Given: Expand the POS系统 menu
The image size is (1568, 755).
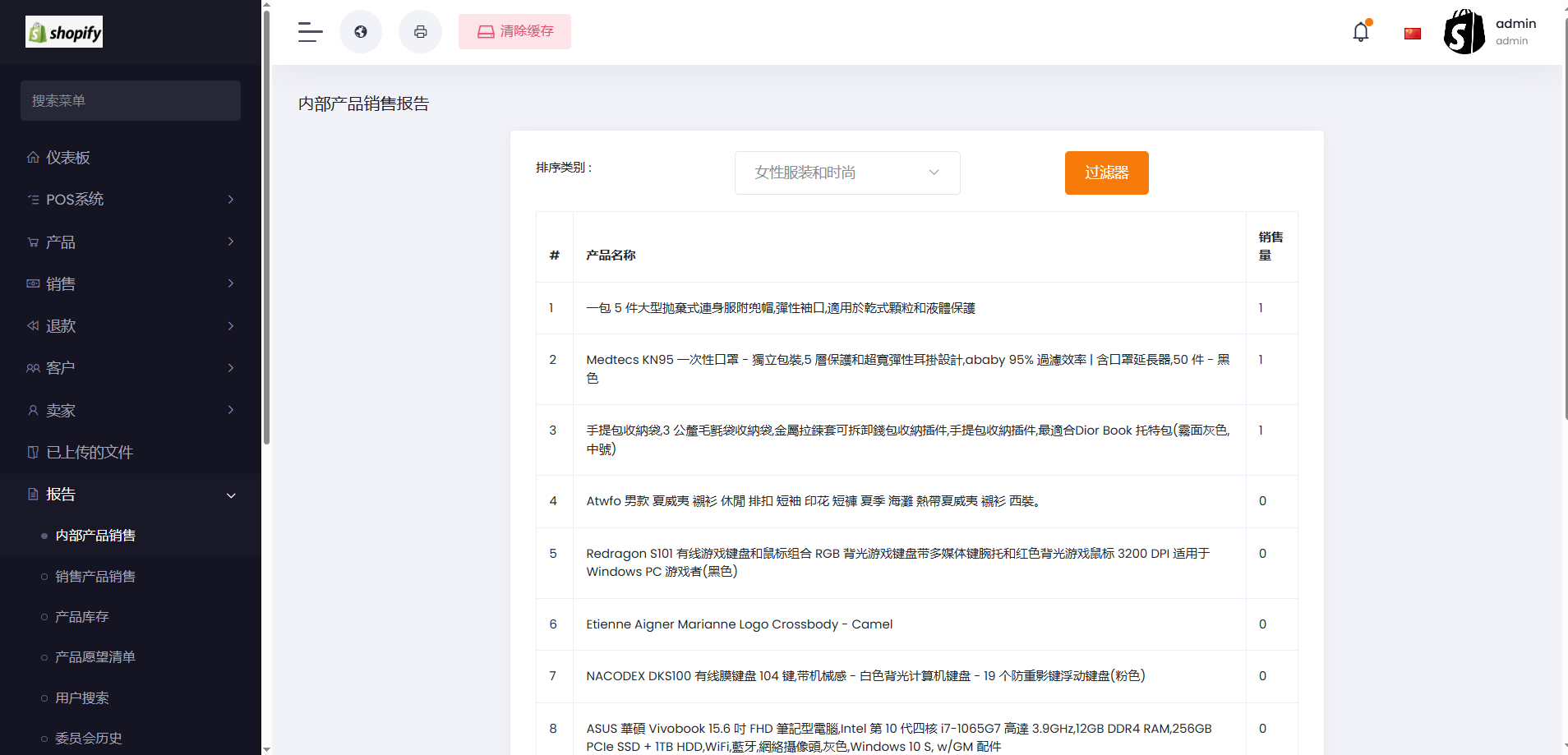Looking at the screenshot, I should click(130, 200).
